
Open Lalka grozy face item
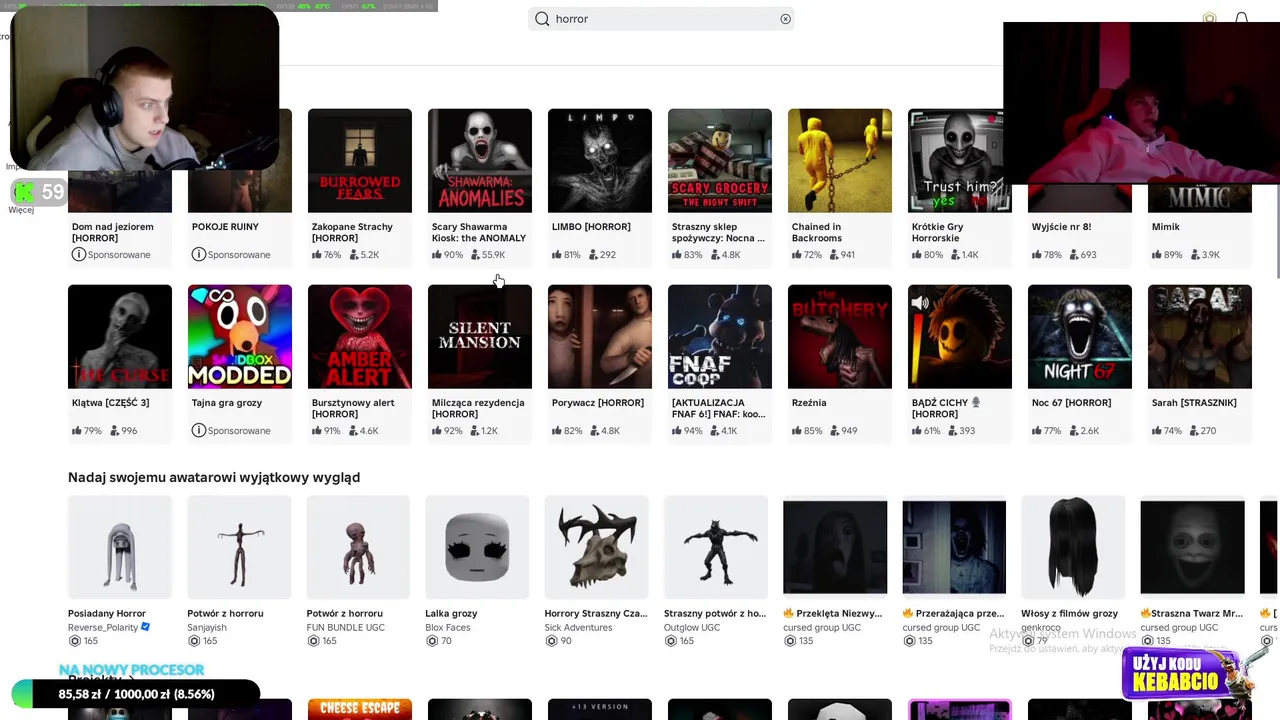click(x=477, y=547)
